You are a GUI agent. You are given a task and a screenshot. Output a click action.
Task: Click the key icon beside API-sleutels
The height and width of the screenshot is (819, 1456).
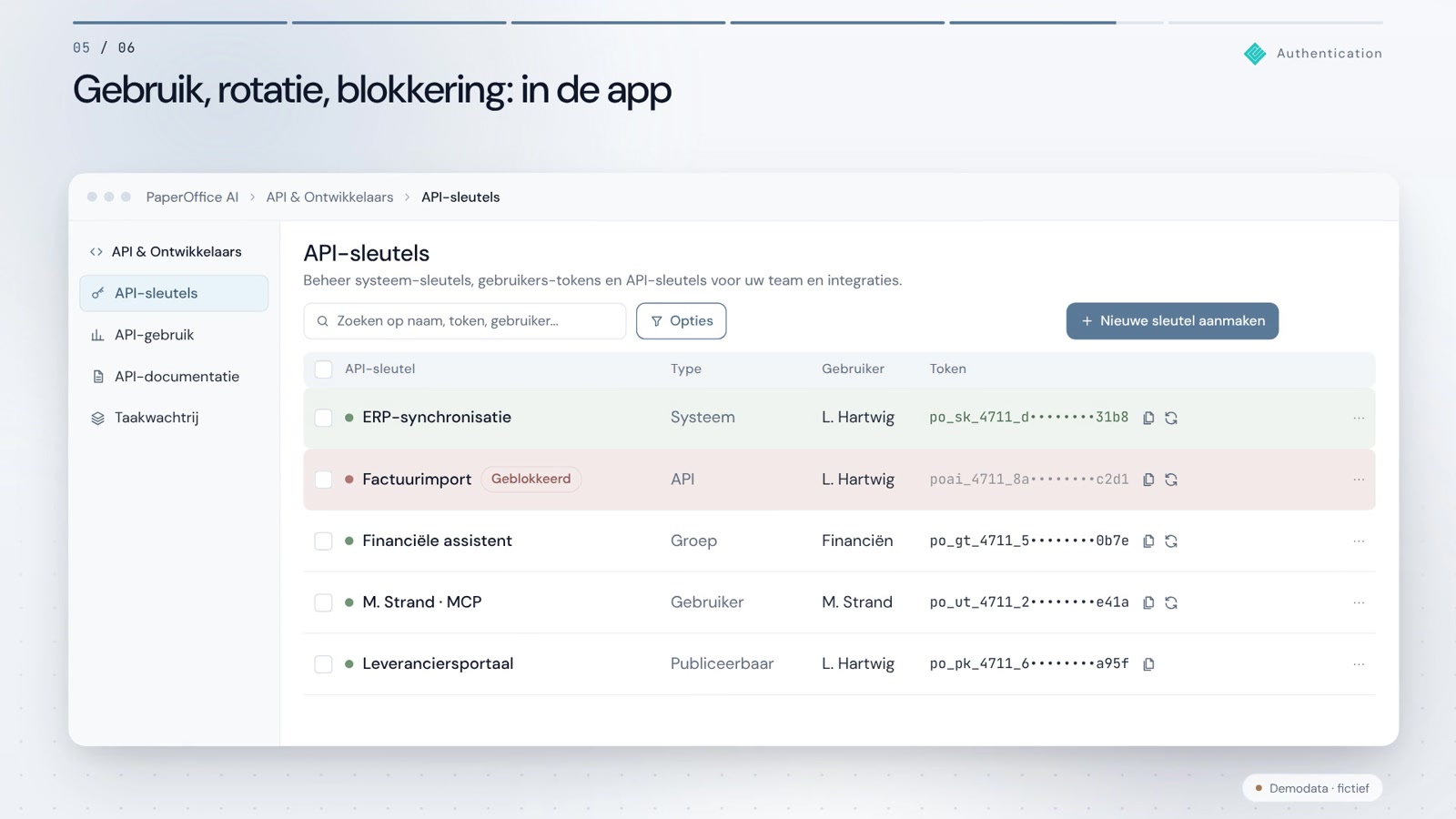click(97, 293)
